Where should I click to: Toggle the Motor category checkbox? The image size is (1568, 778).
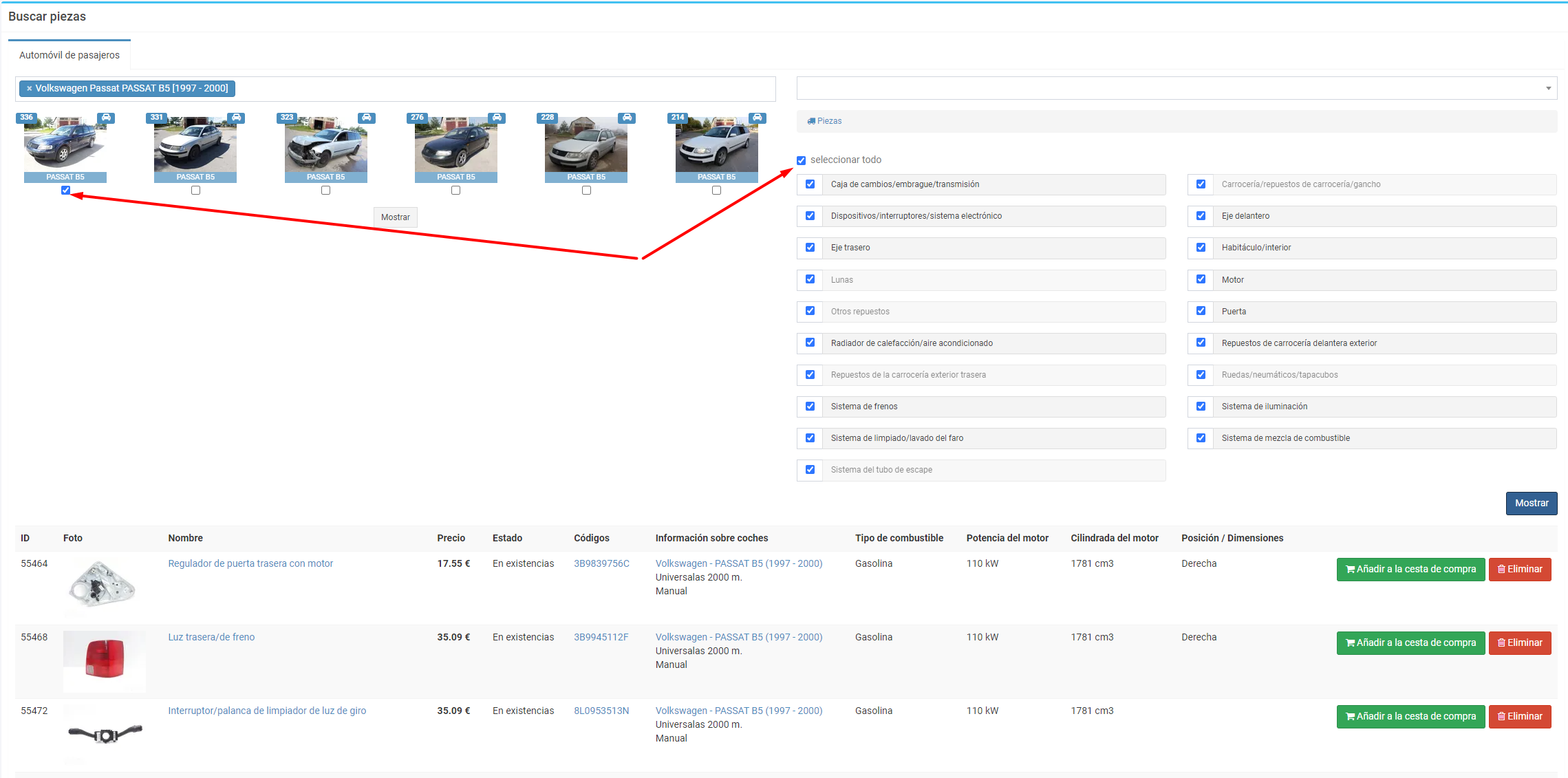(1201, 279)
